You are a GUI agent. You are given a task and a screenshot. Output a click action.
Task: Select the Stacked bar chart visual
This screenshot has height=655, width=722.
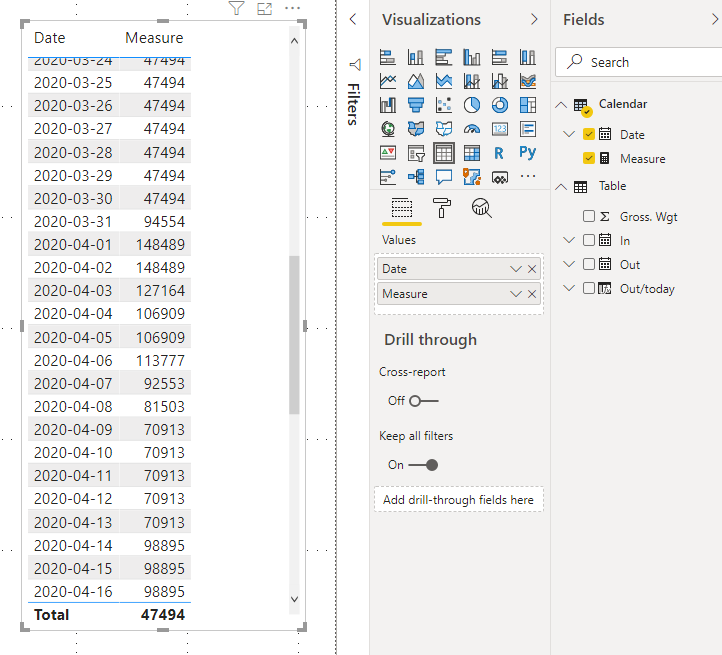[388, 58]
